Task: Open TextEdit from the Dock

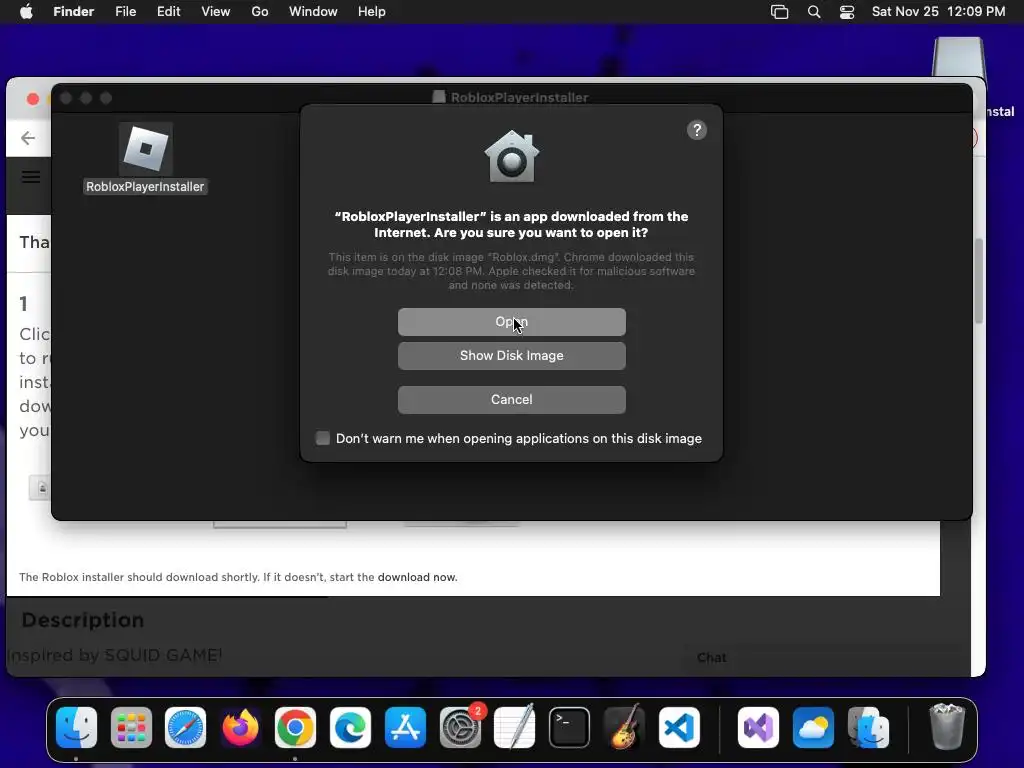Action: tap(515, 728)
